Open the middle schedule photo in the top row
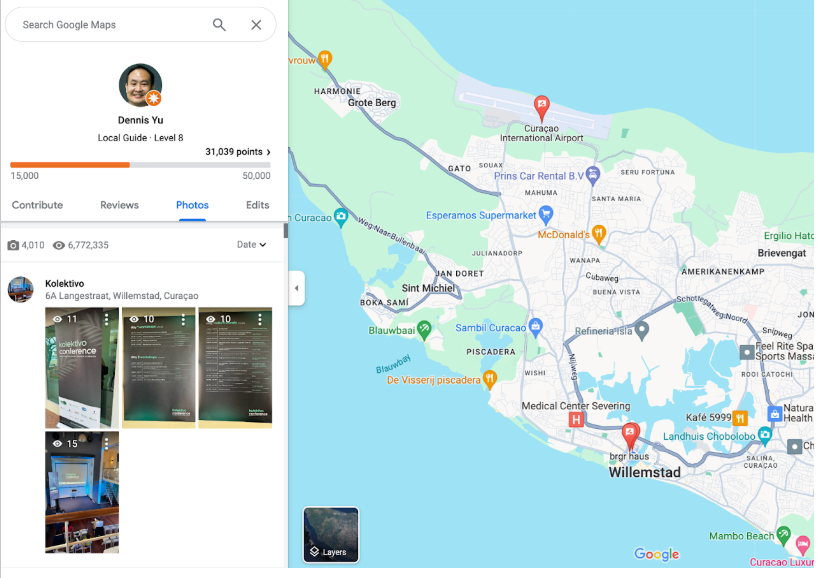 pos(158,367)
